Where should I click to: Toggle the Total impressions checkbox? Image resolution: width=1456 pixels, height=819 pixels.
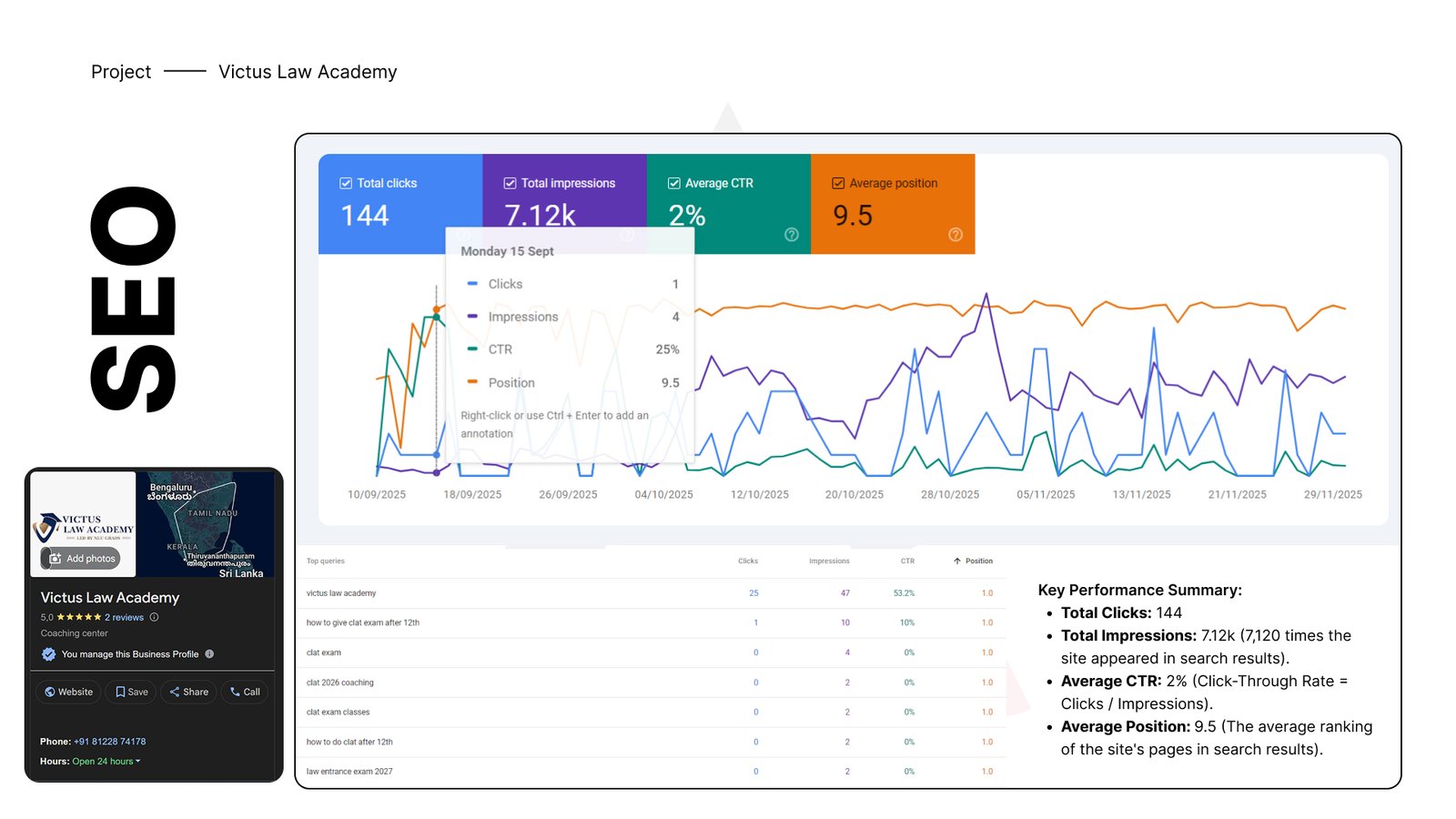pos(510,183)
